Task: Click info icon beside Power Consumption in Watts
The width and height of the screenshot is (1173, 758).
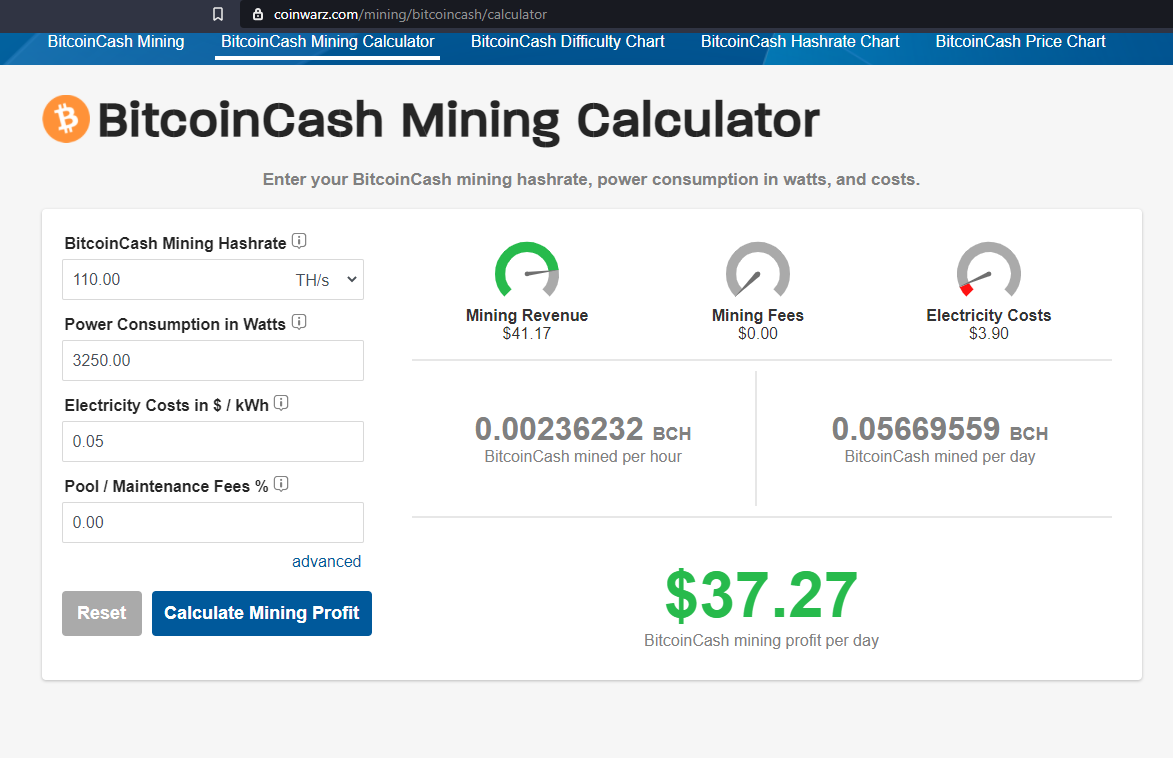Action: (x=299, y=322)
